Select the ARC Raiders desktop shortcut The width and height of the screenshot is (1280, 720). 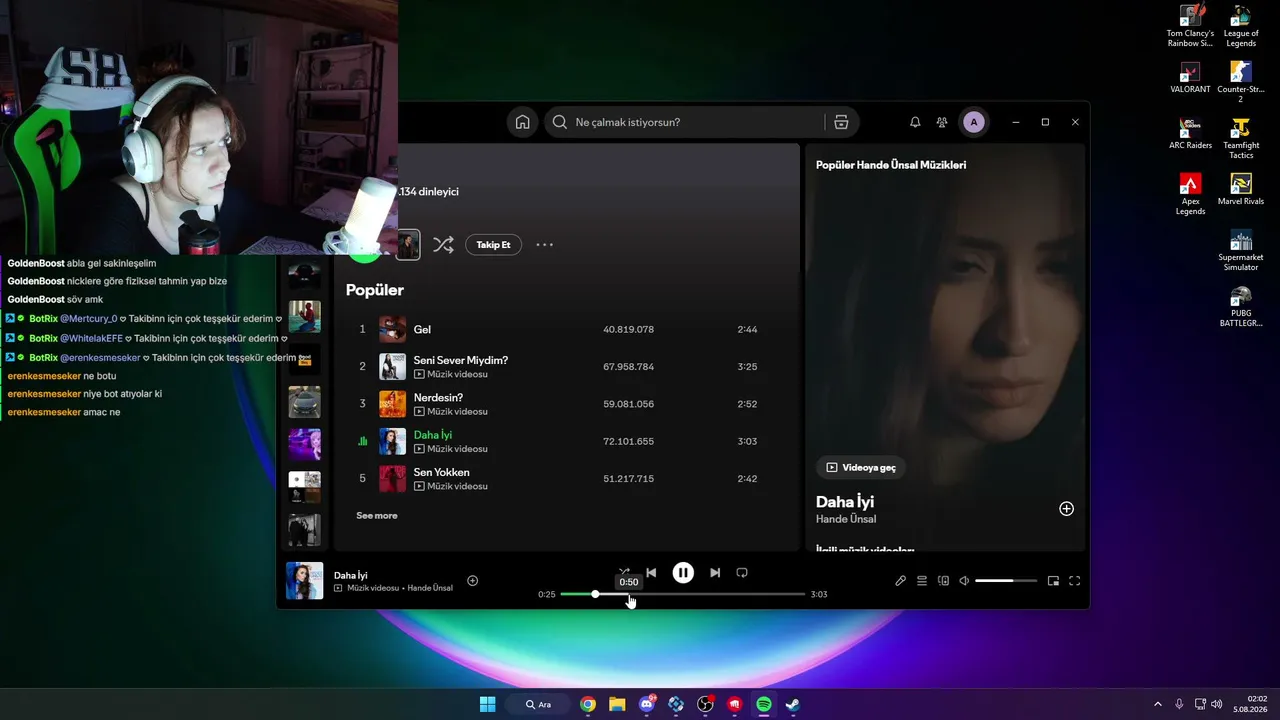(1190, 134)
